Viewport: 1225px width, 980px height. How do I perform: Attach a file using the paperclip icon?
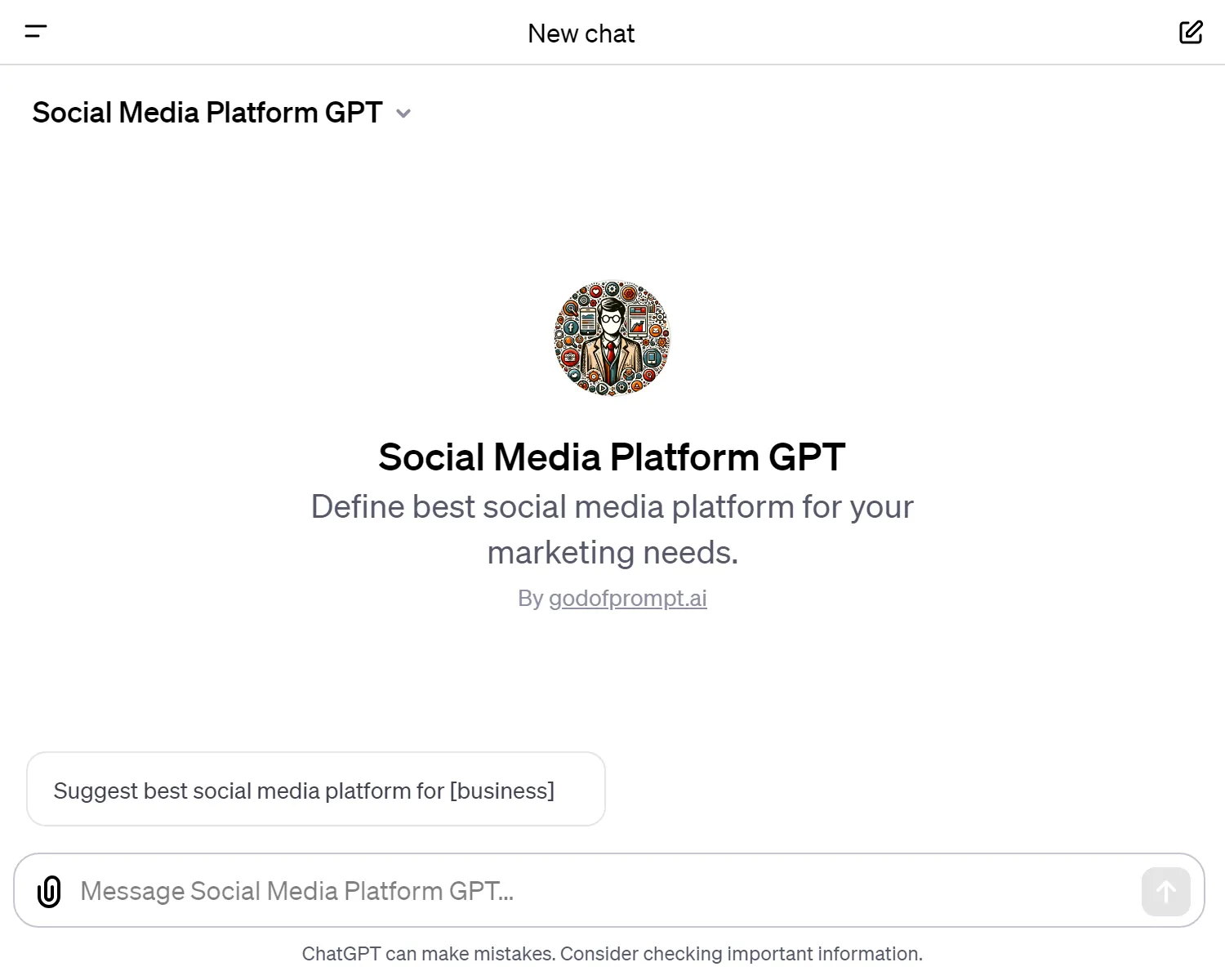pos(50,891)
